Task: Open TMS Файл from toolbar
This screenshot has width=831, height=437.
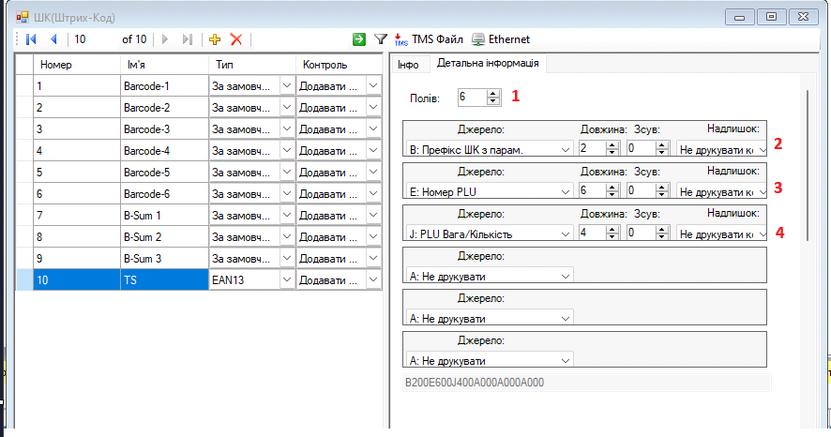Action: pos(429,39)
